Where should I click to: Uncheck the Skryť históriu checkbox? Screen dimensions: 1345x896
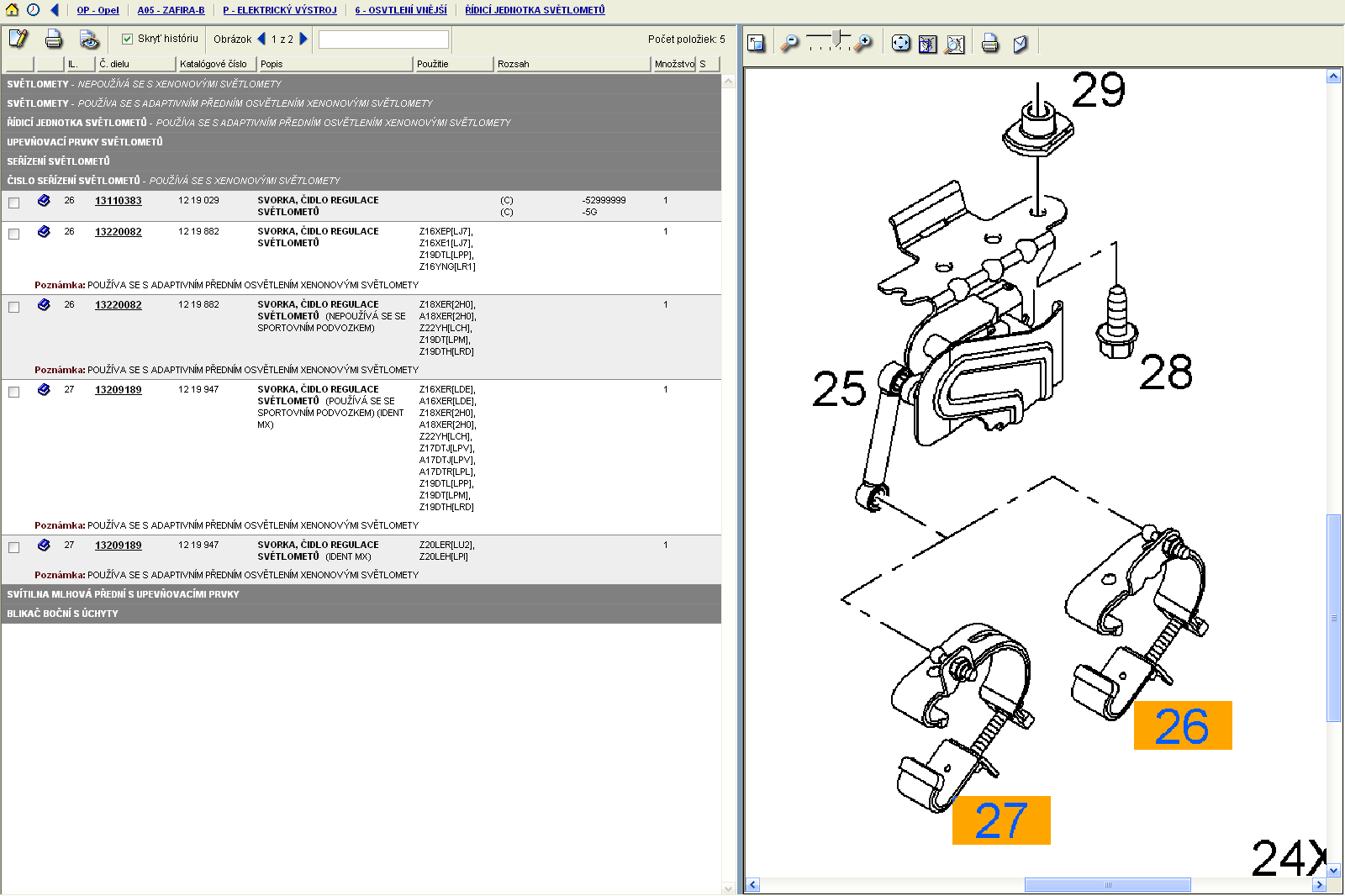(x=128, y=39)
